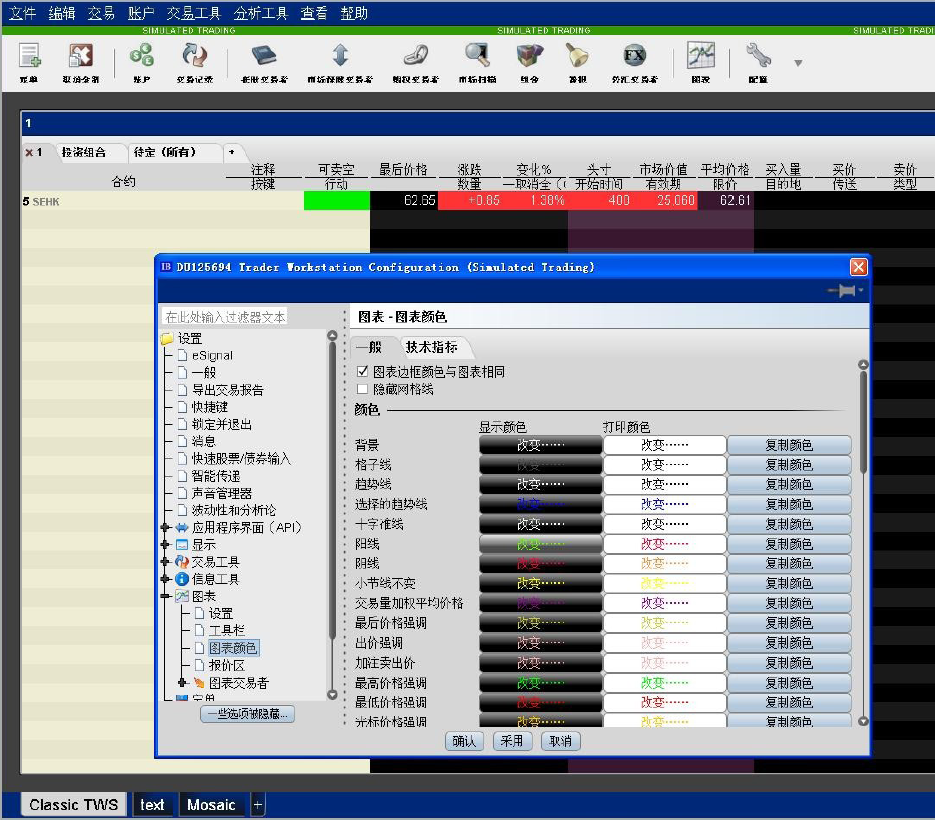Open the 期权交易者 chain-link icon

pos(416,62)
